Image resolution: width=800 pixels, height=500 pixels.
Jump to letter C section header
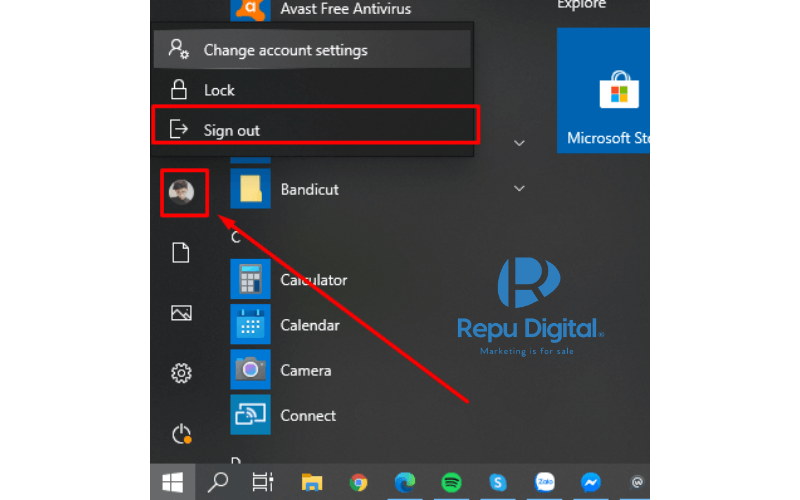(x=235, y=237)
